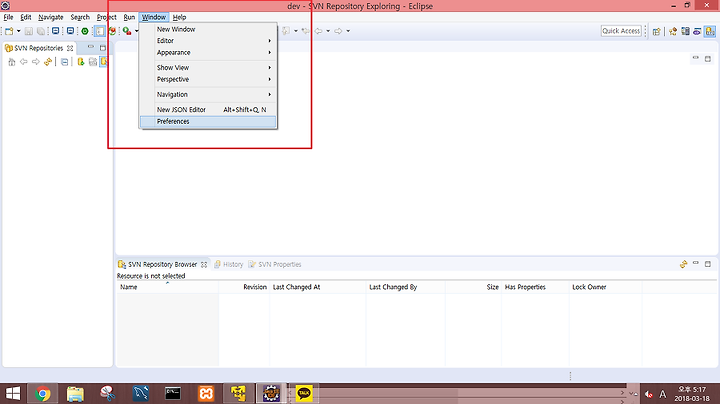Close the SVN Repositories view tab

pos(70,48)
